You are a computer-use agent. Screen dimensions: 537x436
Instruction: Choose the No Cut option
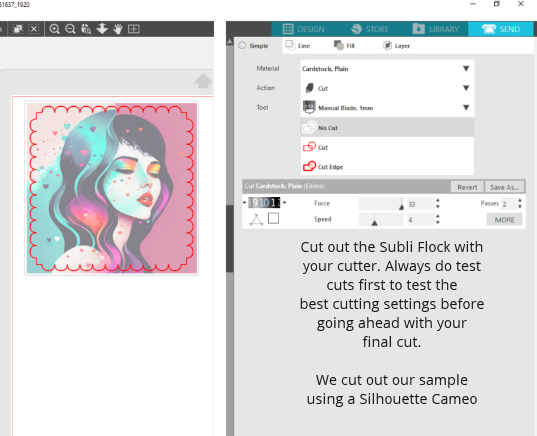[x=387, y=127]
